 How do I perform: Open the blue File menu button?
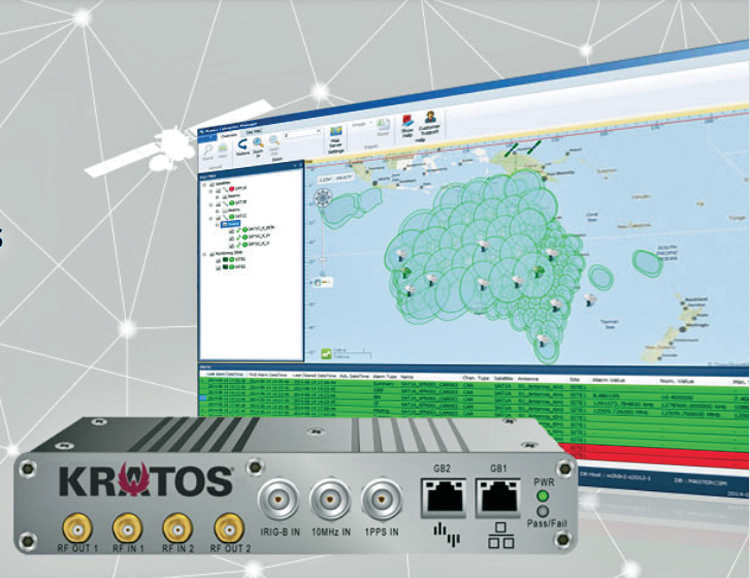click(207, 137)
